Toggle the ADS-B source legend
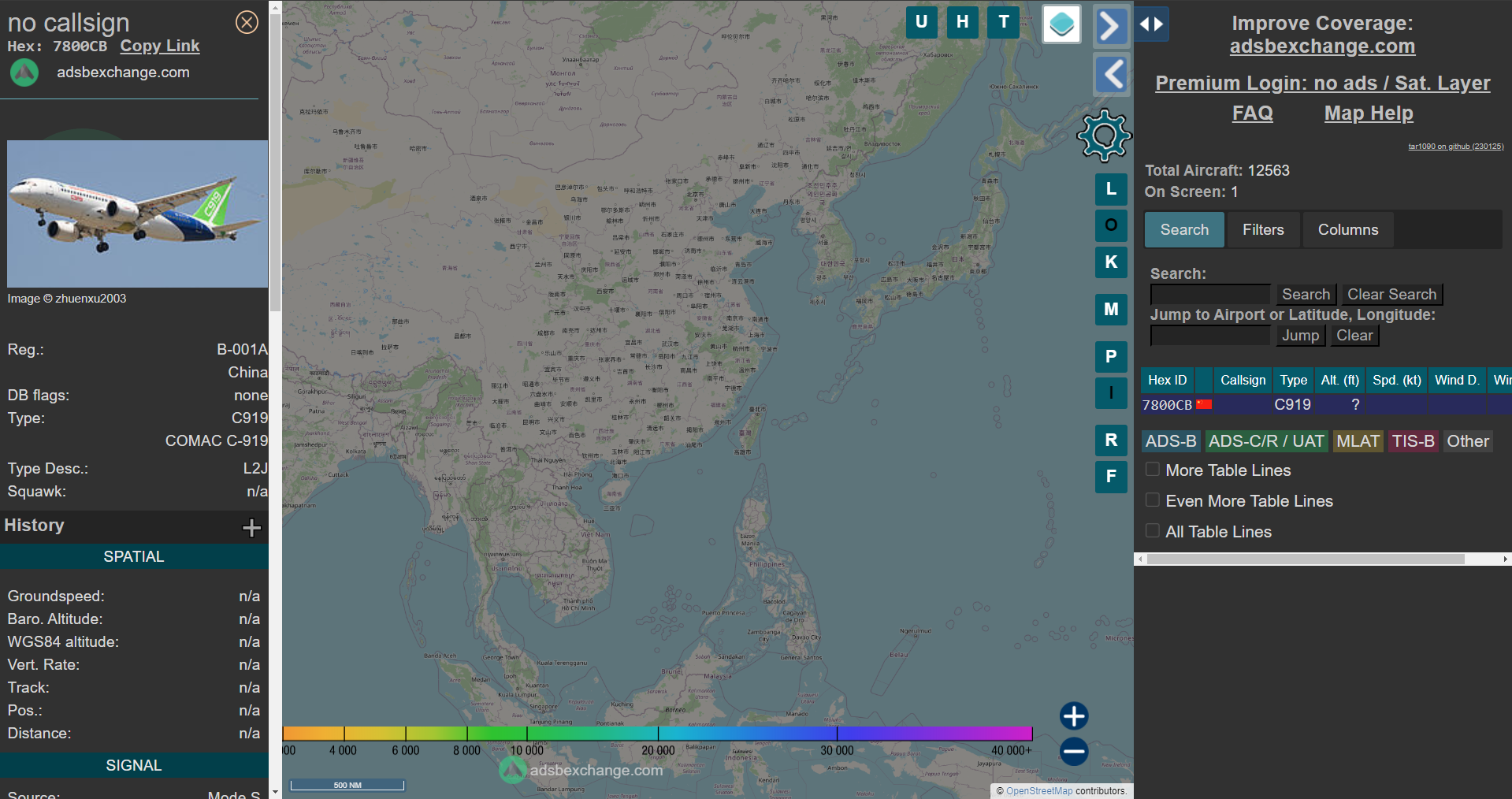The width and height of the screenshot is (1512, 799). pyautogui.click(x=1171, y=441)
